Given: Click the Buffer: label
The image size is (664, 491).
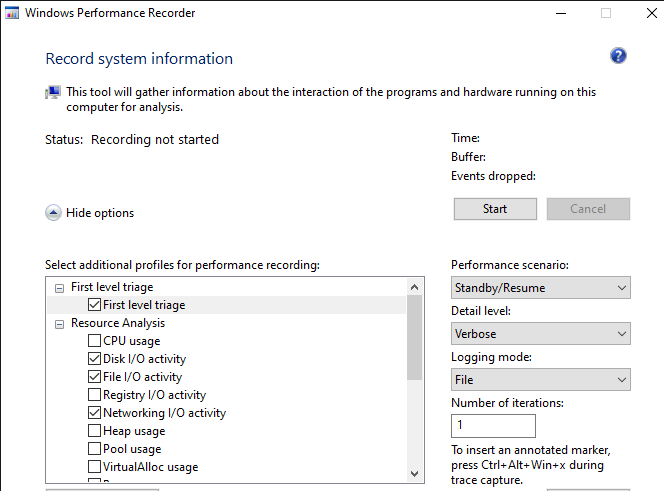Looking at the screenshot, I should [x=468, y=157].
